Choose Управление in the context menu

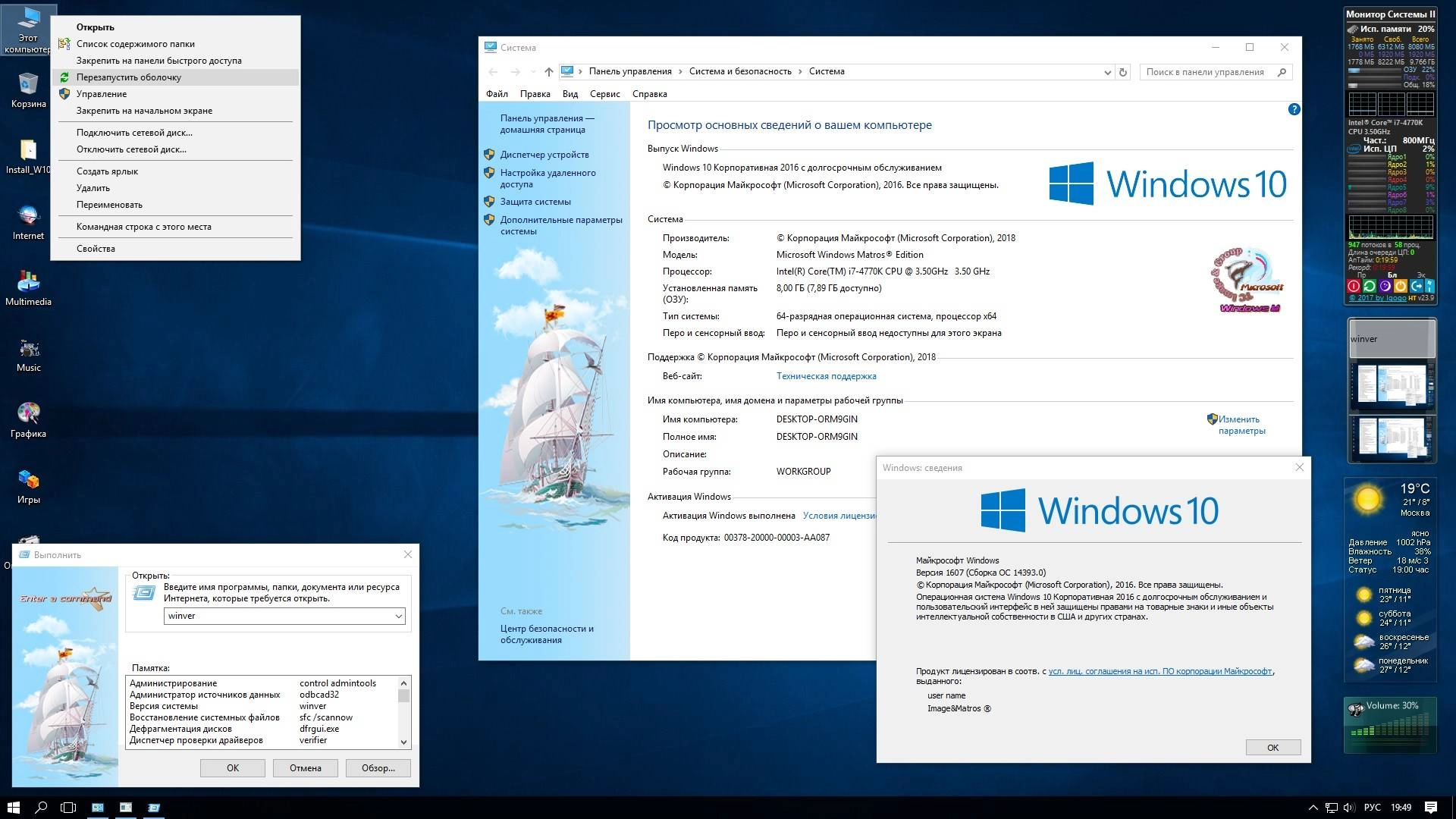(x=175, y=94)
